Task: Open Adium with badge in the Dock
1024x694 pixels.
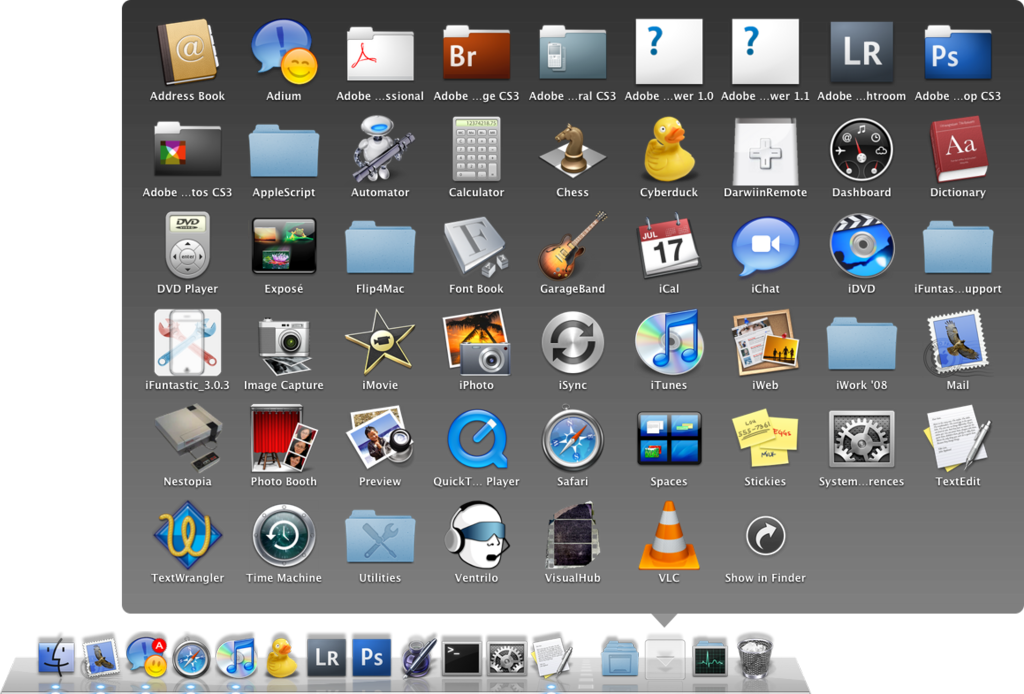Action: 147,655
